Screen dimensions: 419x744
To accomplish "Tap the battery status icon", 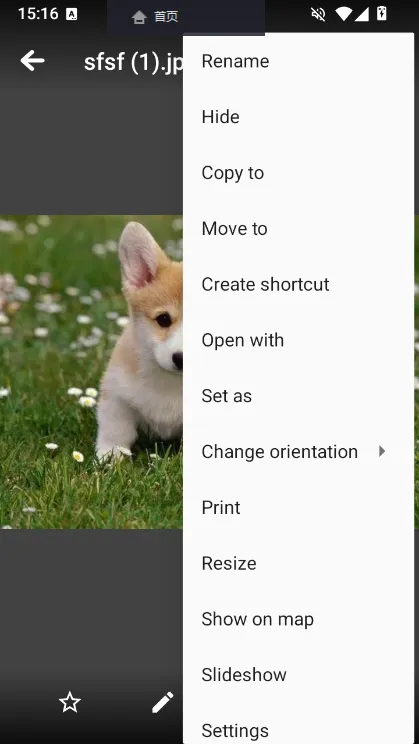I will pyautogui.click(x=382, y=14).
